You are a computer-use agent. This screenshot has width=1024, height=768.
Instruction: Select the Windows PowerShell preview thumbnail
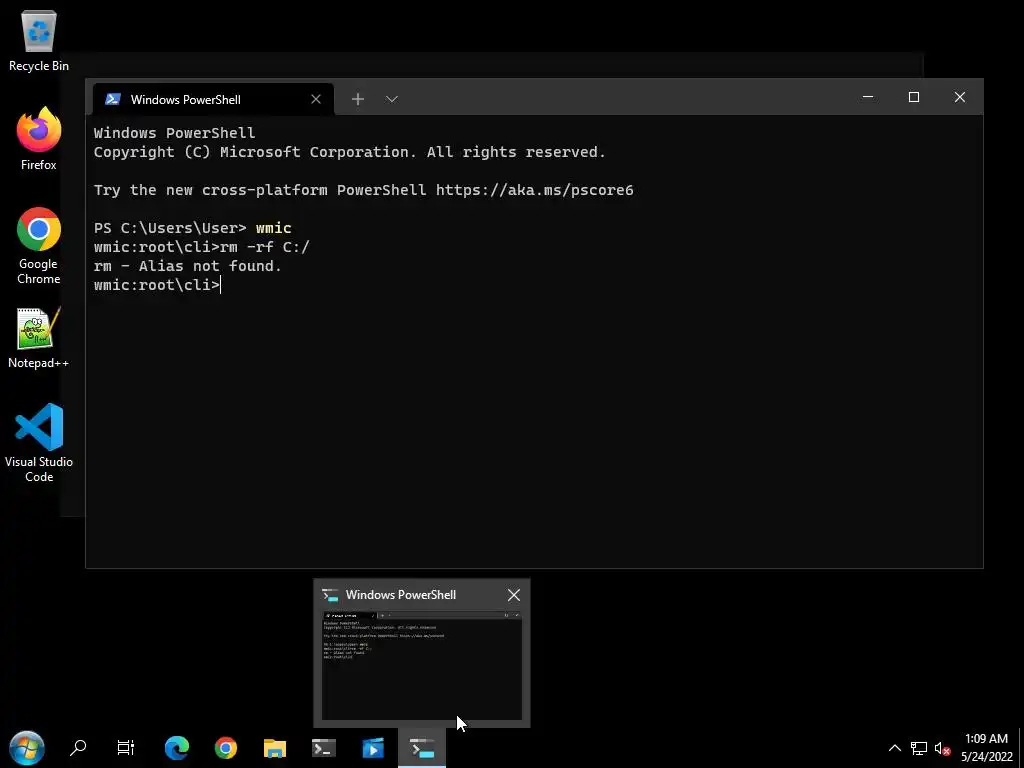[x=422, y=665]
